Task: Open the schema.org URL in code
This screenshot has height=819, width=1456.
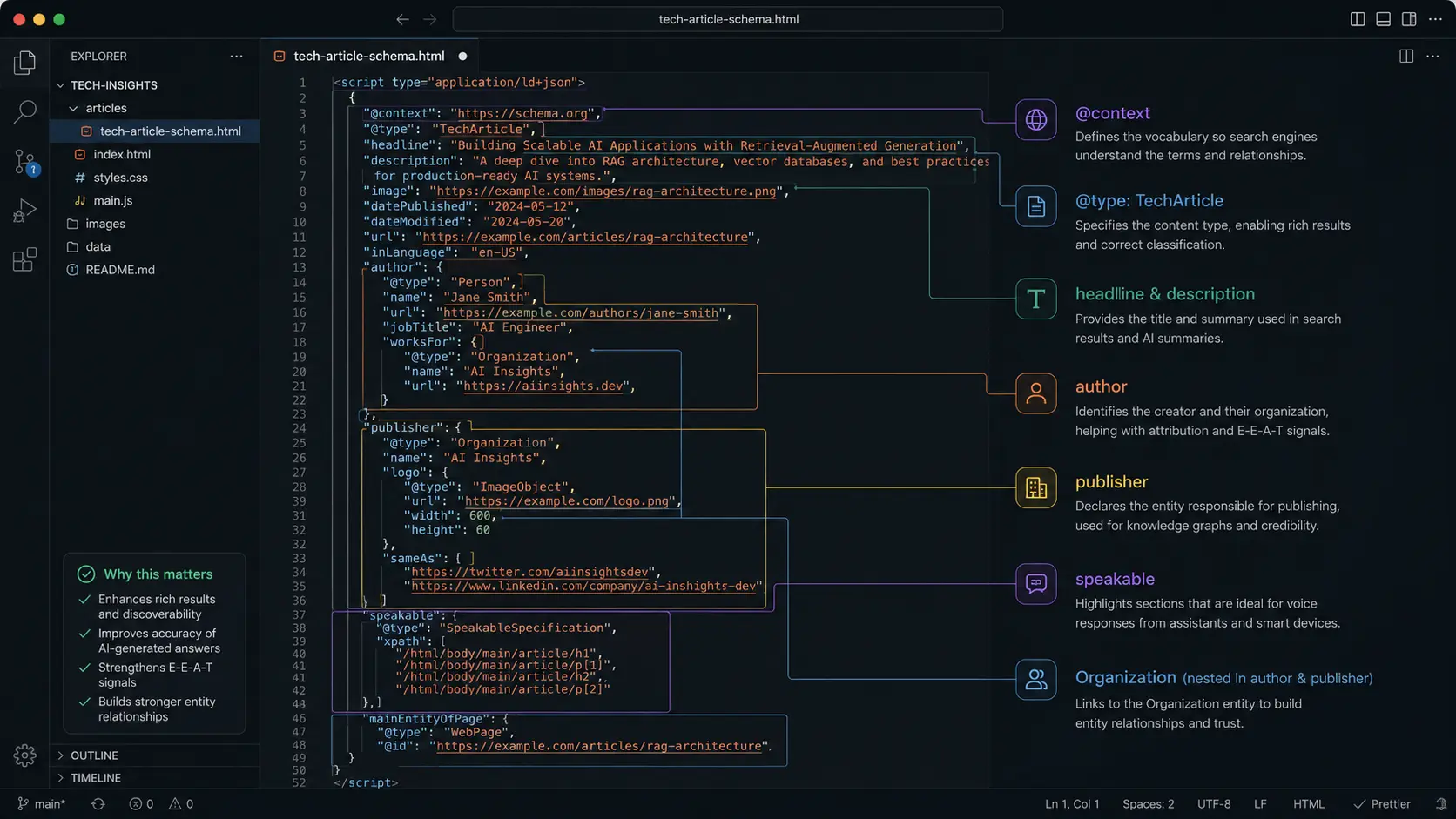Action: coord(522,113)
